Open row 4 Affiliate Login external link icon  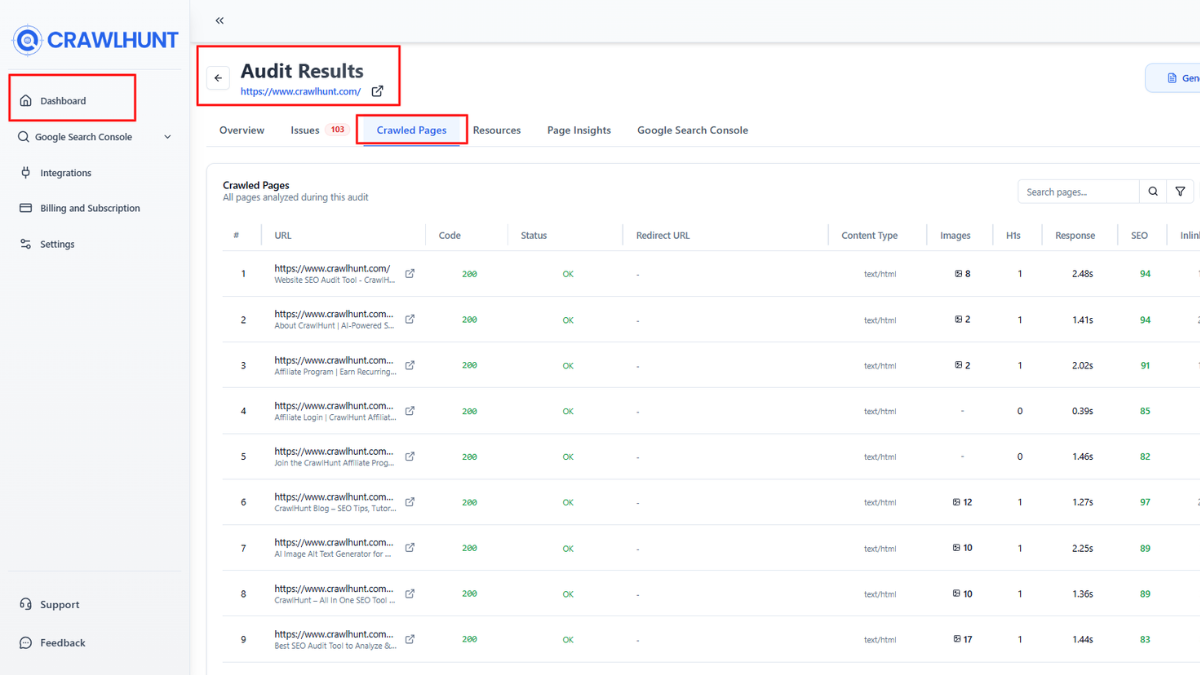tap(410, 410)
